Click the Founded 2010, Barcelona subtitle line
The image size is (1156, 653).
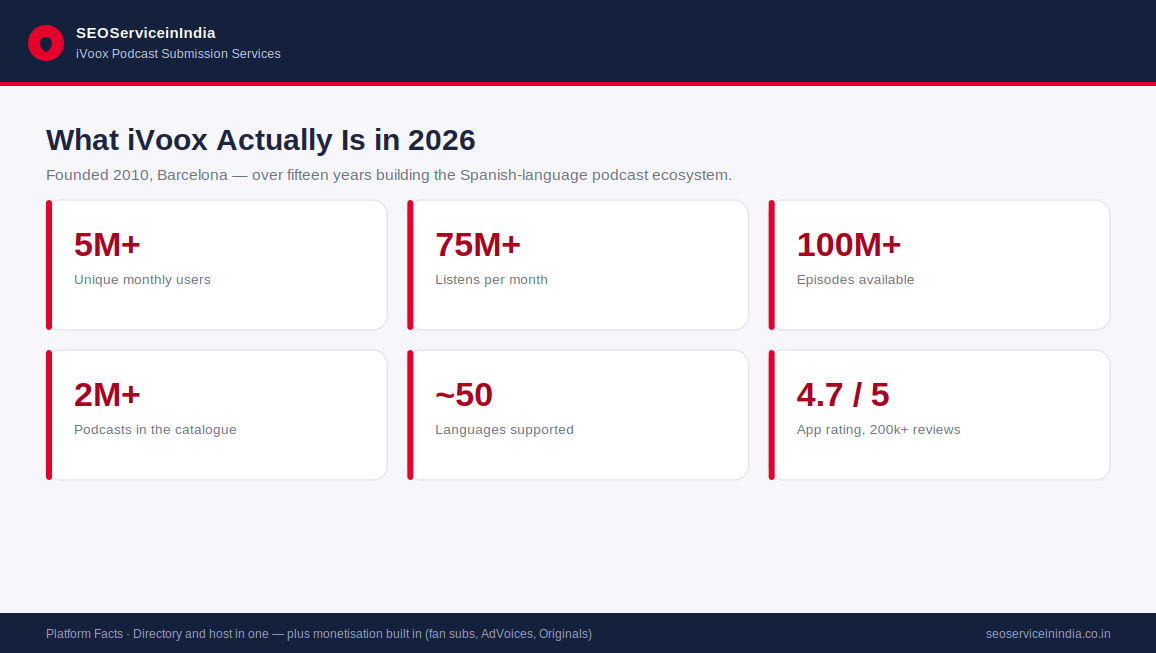[389, 175]
